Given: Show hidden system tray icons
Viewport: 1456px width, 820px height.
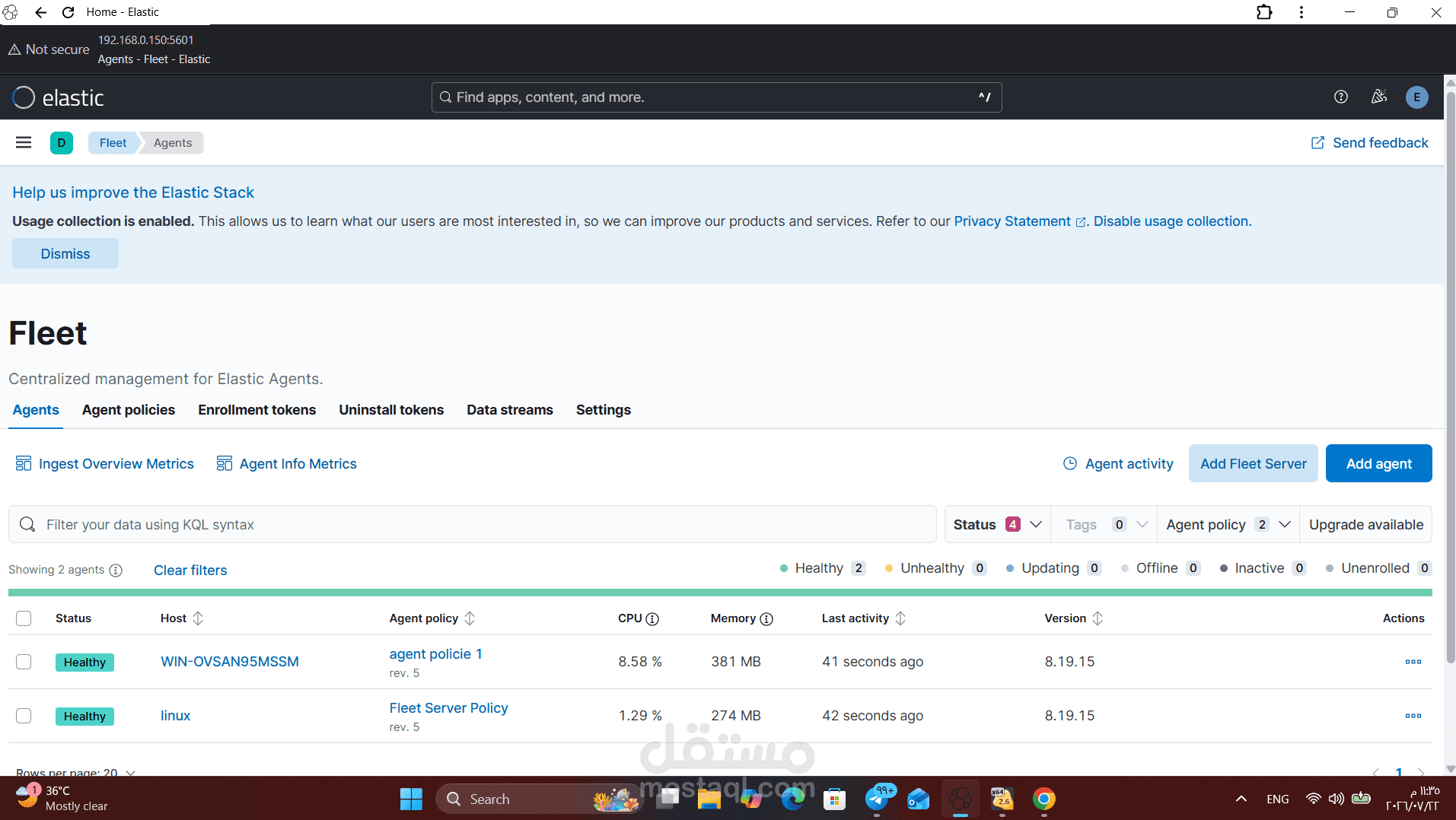Looking at the screenshot, I should point(1241,799).
